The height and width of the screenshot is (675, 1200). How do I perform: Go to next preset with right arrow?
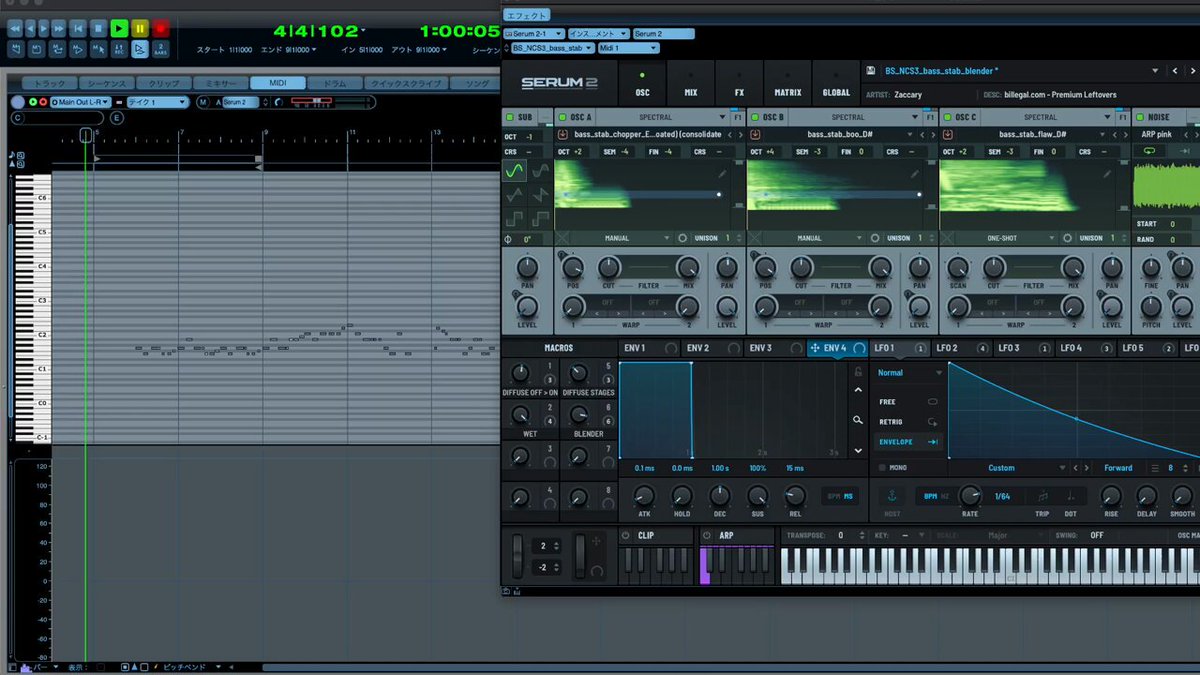pos(1192,71)
